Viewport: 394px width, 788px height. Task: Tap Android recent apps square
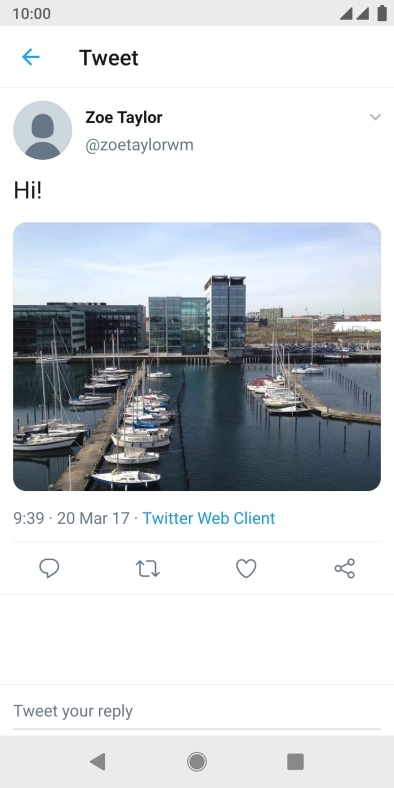(296, 762)
